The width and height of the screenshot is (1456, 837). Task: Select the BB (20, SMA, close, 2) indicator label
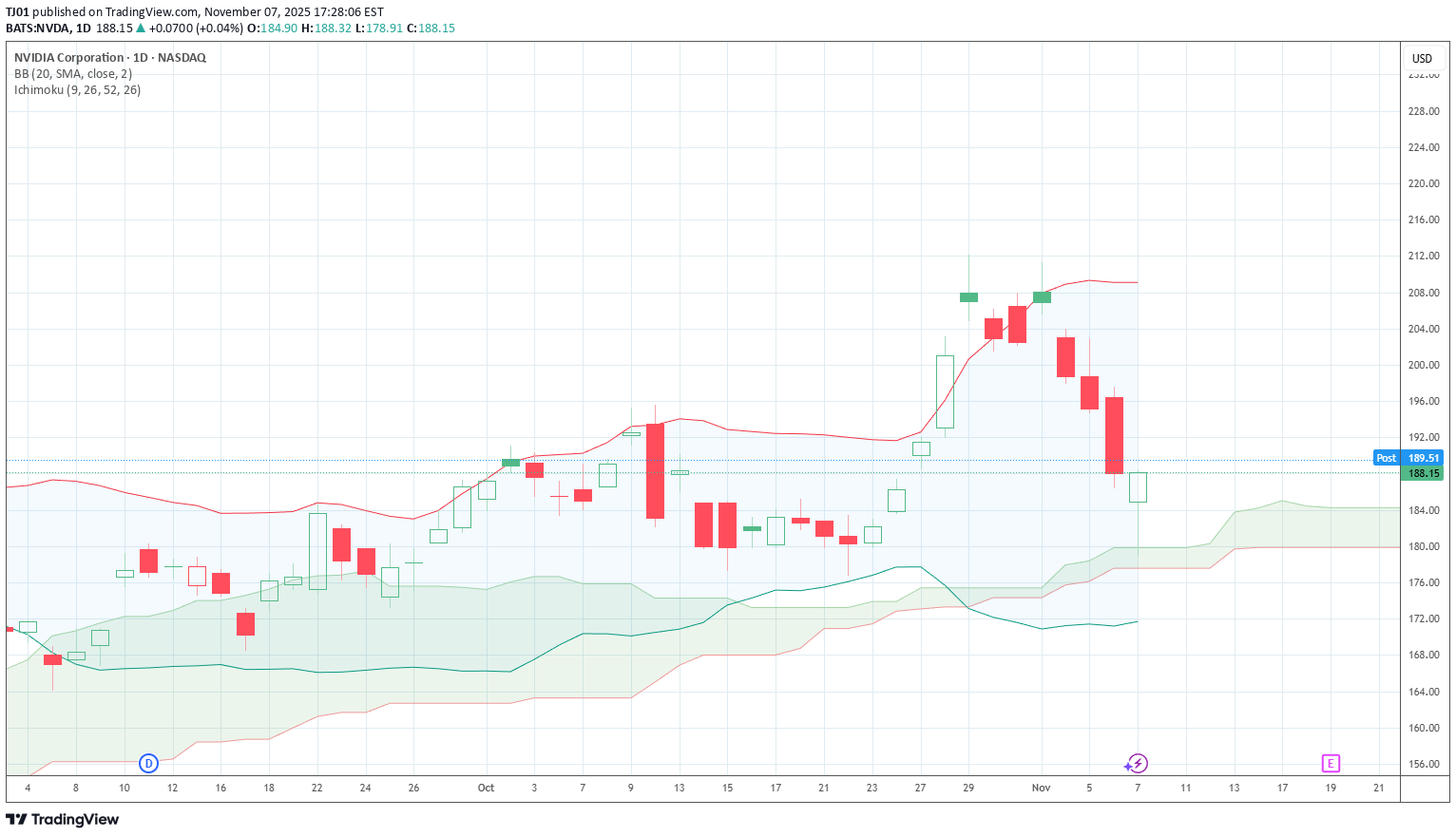[73, 74]
